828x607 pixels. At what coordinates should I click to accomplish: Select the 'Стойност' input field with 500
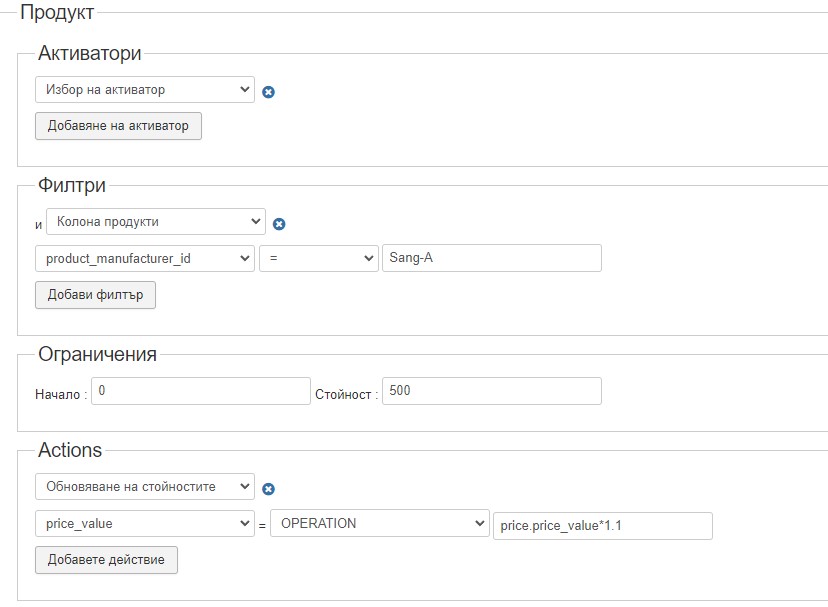[491, 391]
